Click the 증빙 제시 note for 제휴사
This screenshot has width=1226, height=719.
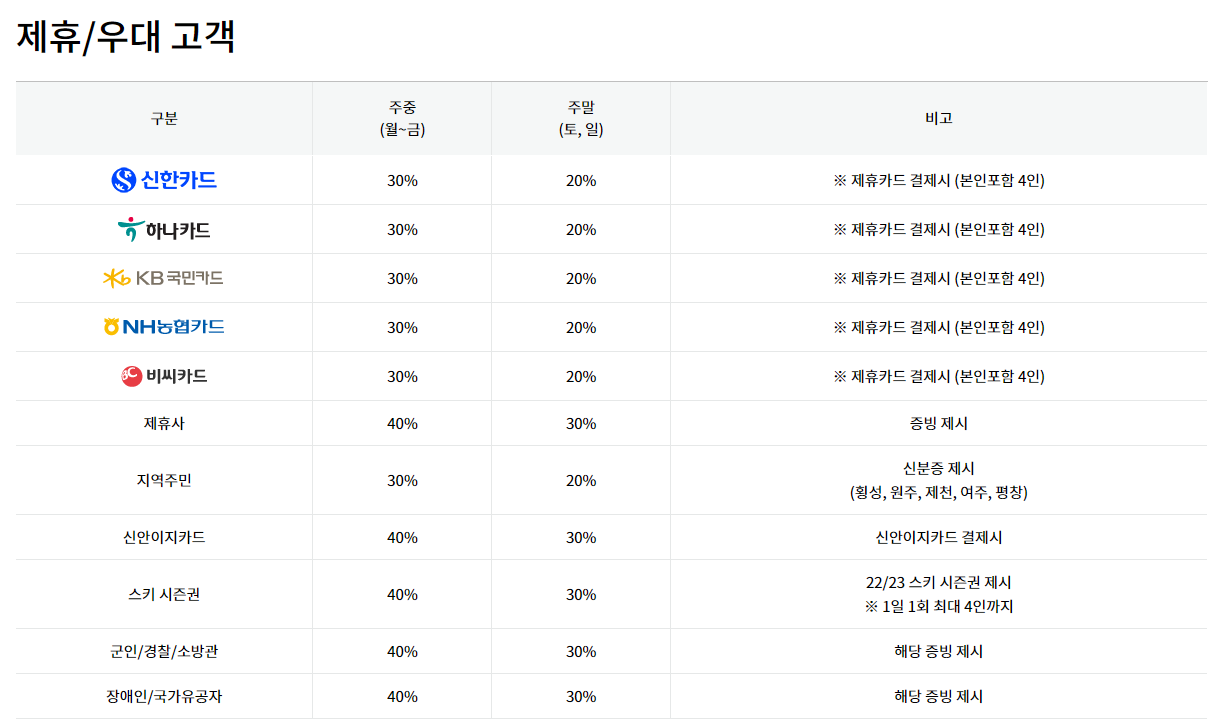pyautogui.click(x=939, y=423)
